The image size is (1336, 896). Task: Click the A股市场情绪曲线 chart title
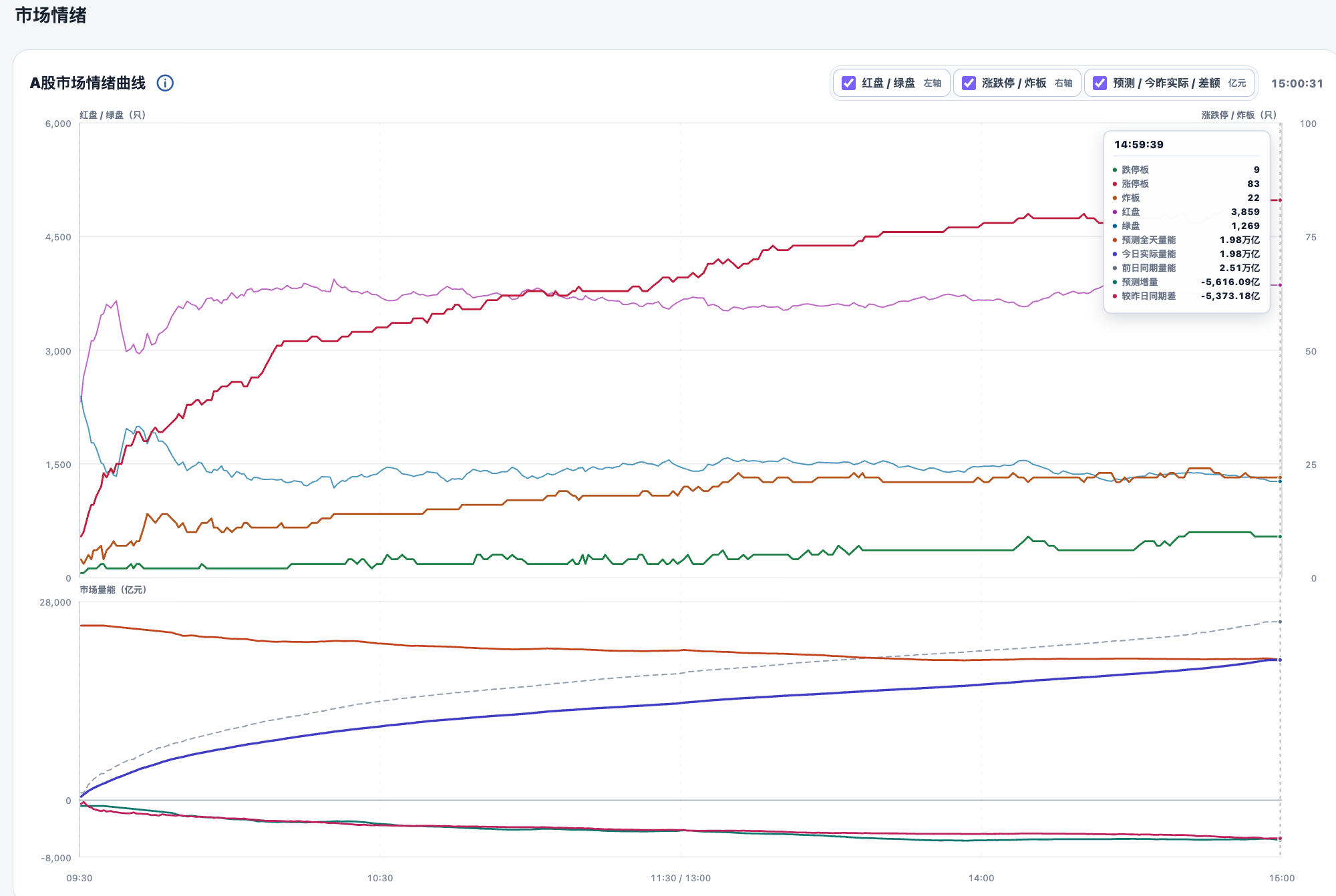[88, 83]
